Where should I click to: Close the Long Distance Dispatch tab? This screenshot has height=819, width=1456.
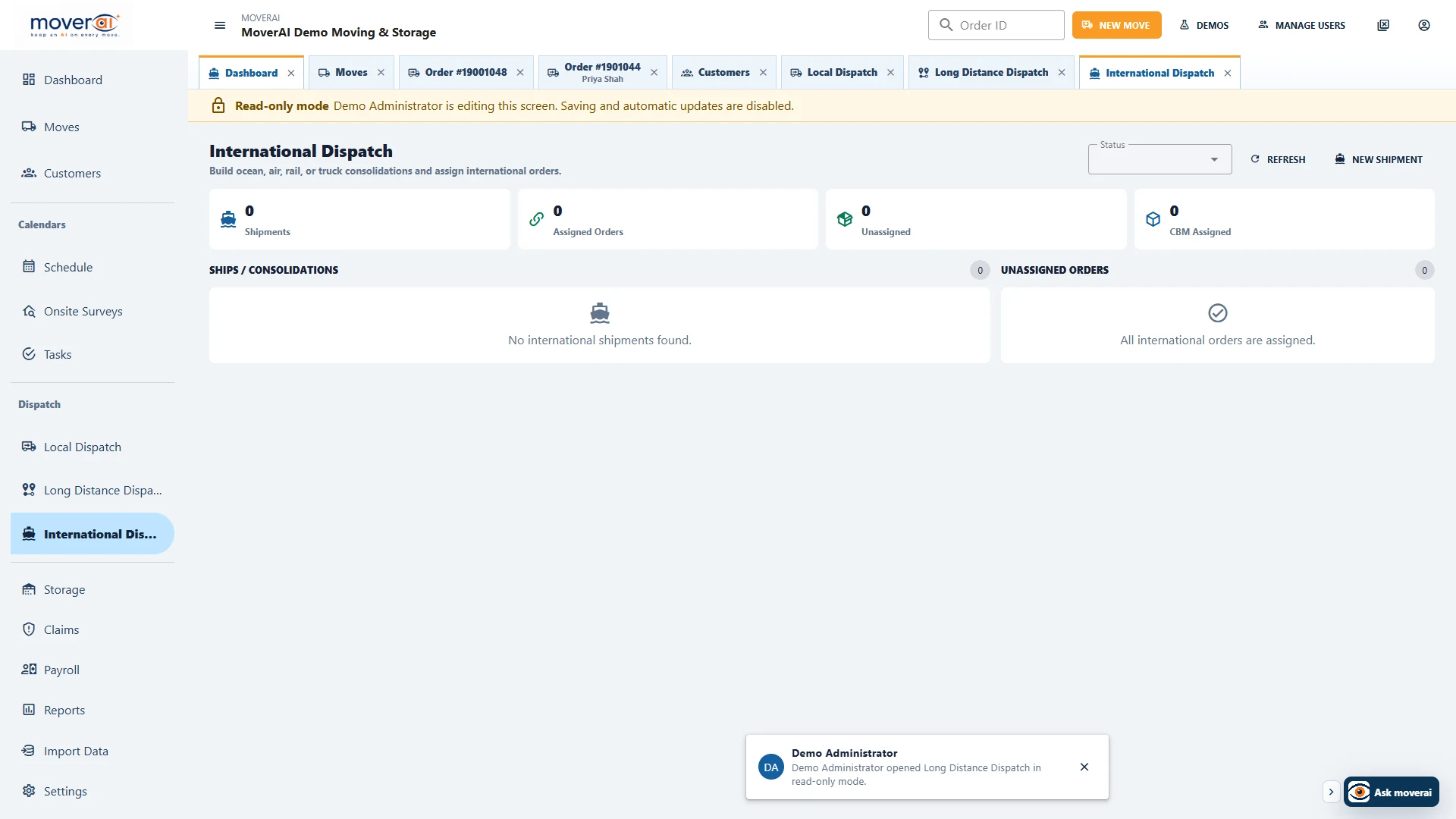coord(1062,73)
